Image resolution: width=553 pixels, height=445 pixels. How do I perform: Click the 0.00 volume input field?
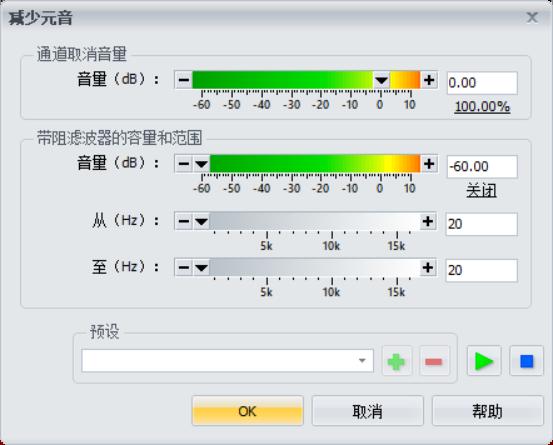[x=482, y=83]
